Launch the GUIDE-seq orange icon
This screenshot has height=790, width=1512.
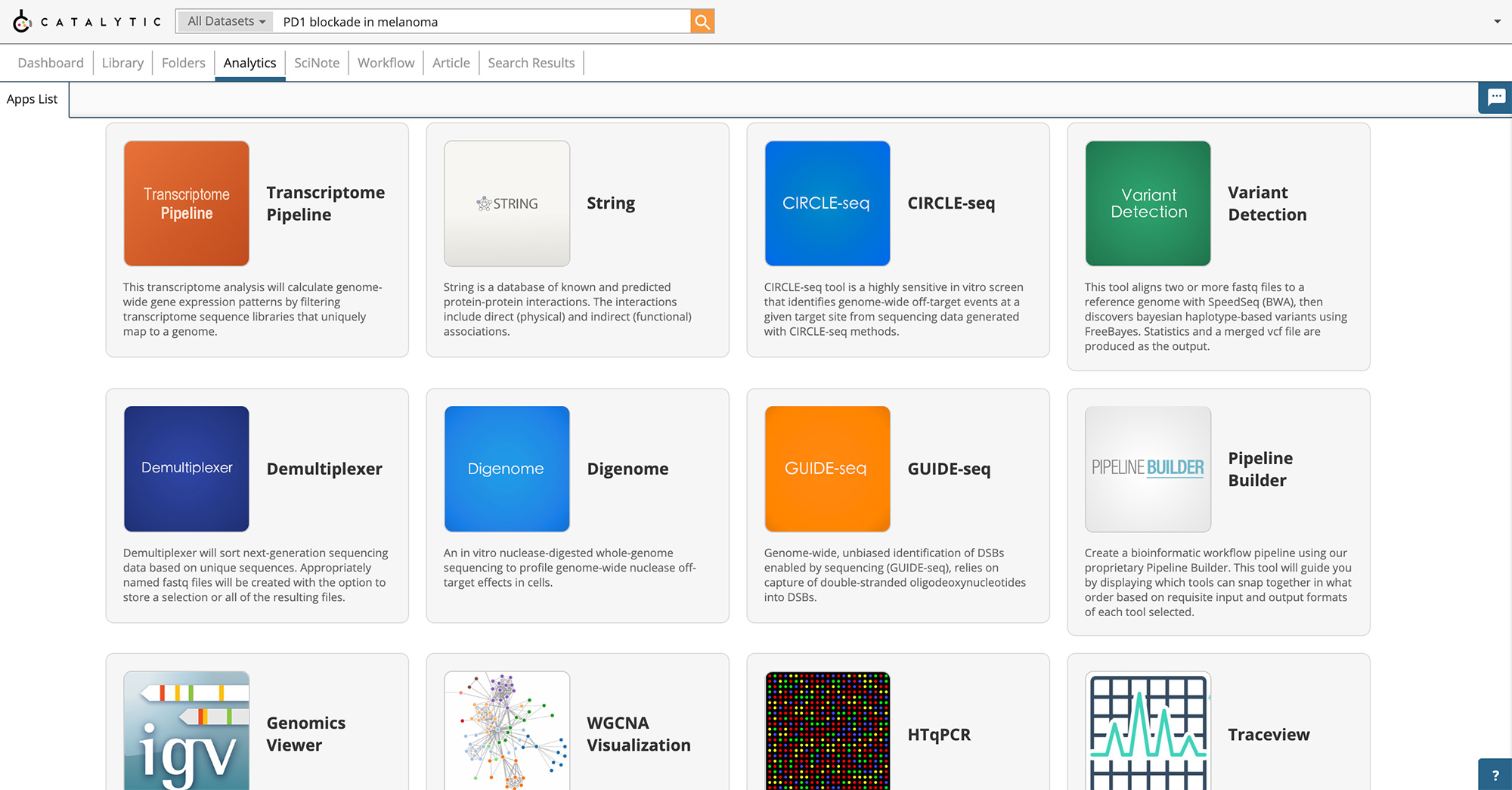[828, 469]
